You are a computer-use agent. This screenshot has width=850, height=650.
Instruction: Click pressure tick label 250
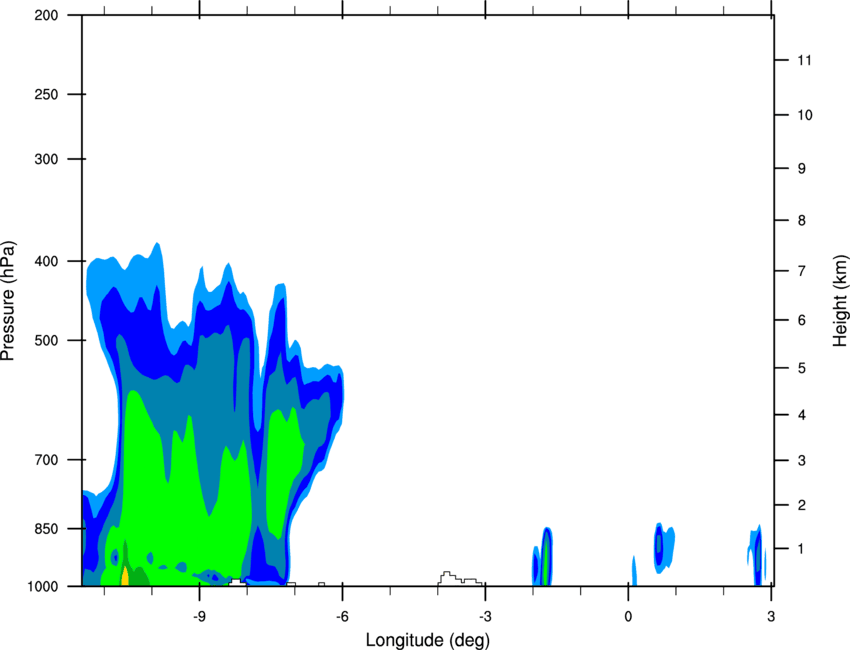[x=46, y=94]
